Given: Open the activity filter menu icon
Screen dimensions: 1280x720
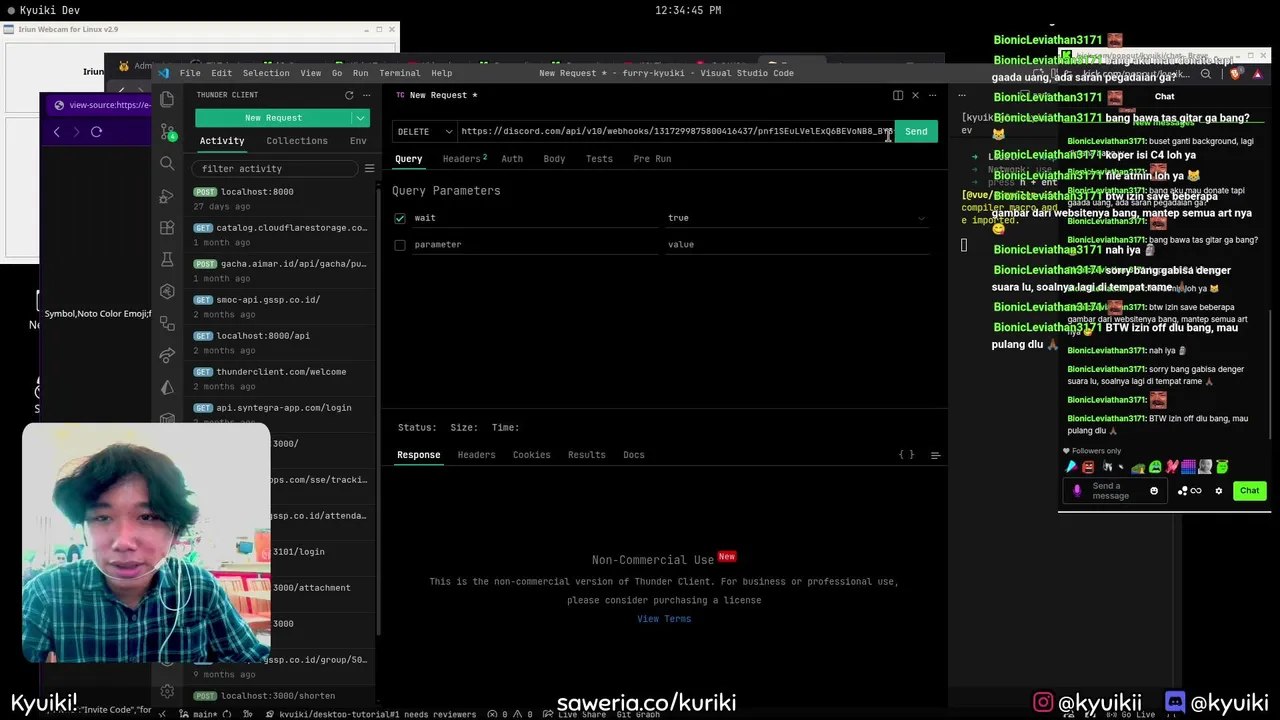Looking at the screenshot, I should [x=369, y=169].
